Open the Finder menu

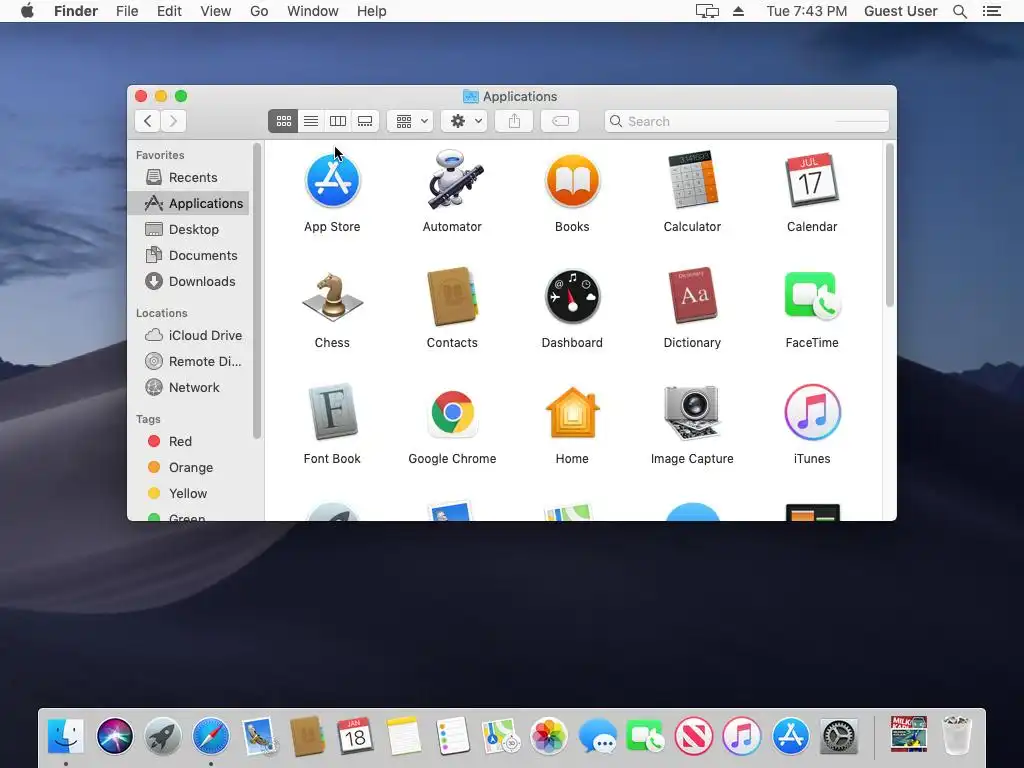(76, 11)
